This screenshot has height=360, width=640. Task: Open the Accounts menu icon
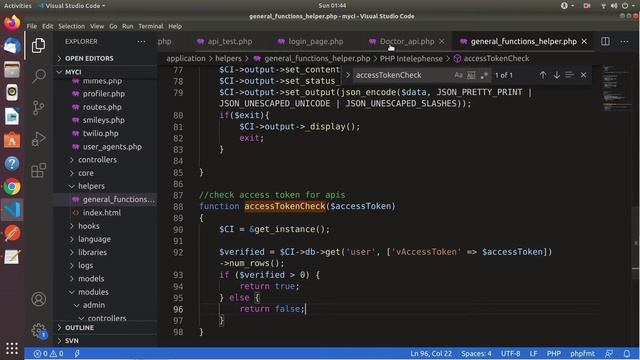38,299
